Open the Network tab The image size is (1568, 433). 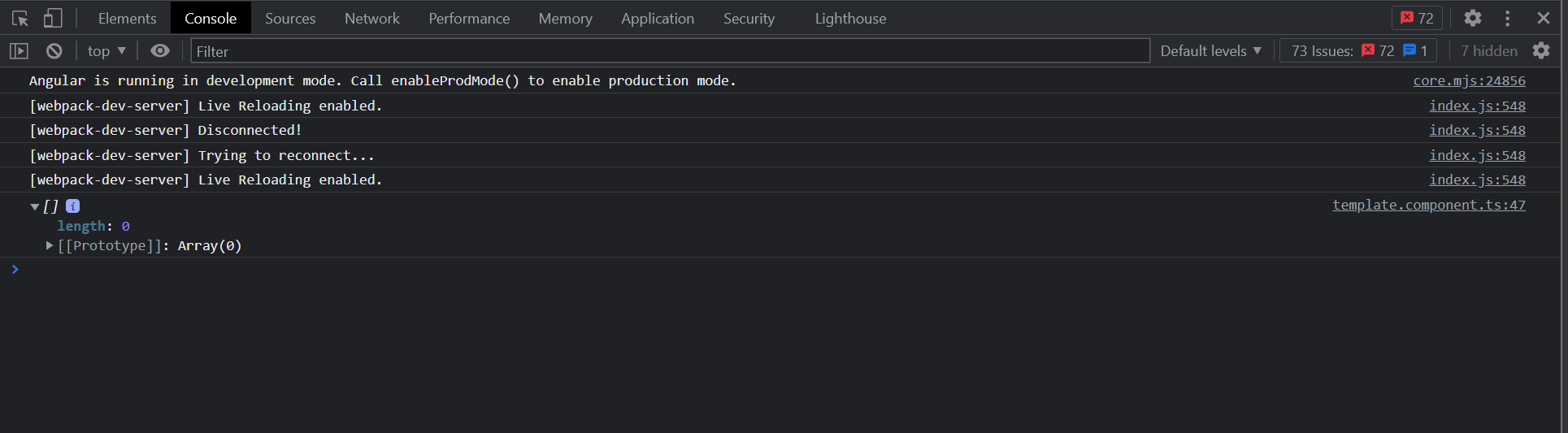point(372,18)
